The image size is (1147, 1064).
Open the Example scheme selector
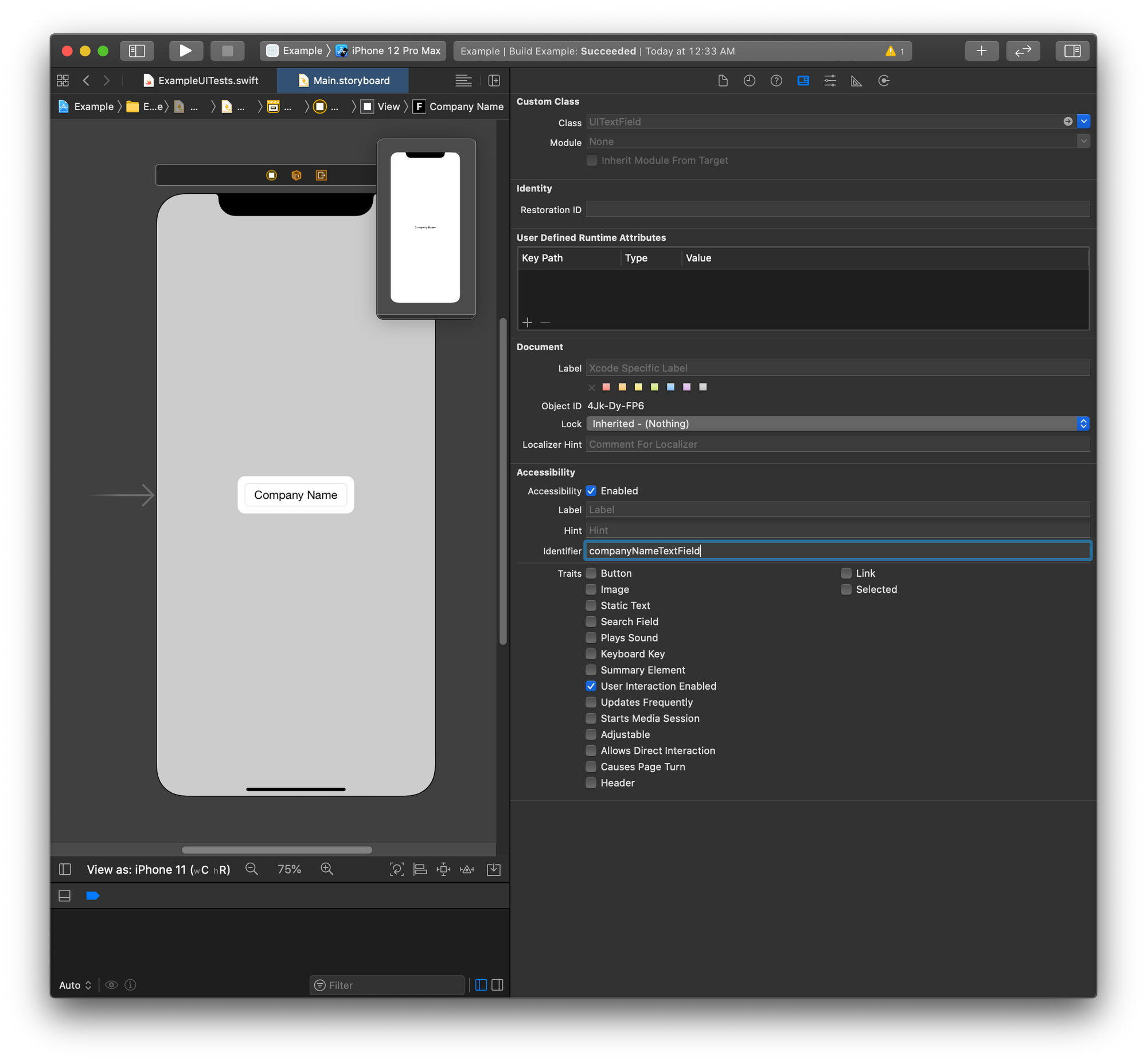(295, 50)
